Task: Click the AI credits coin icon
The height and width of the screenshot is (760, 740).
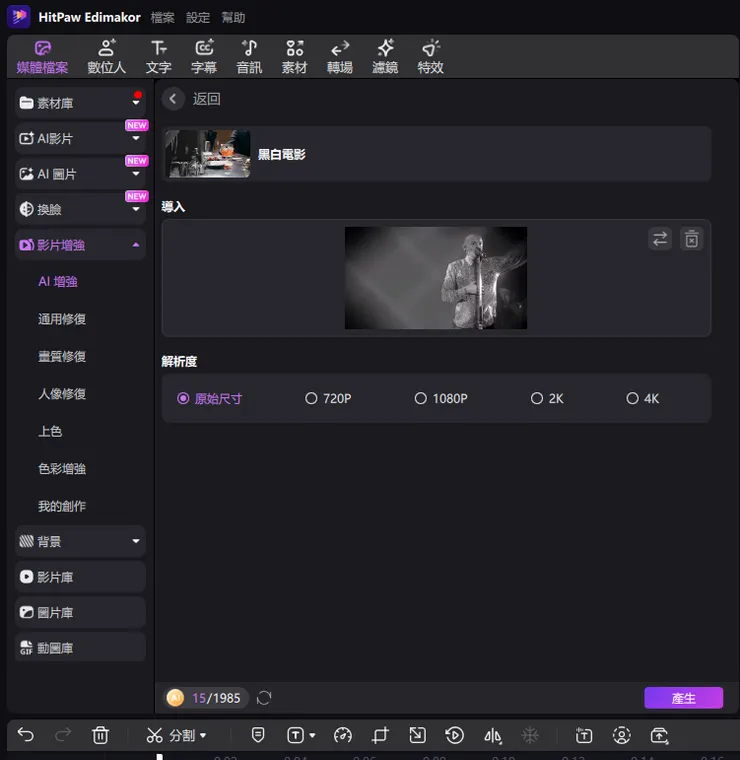Action: pyautogui.click(x=175, y=698)
